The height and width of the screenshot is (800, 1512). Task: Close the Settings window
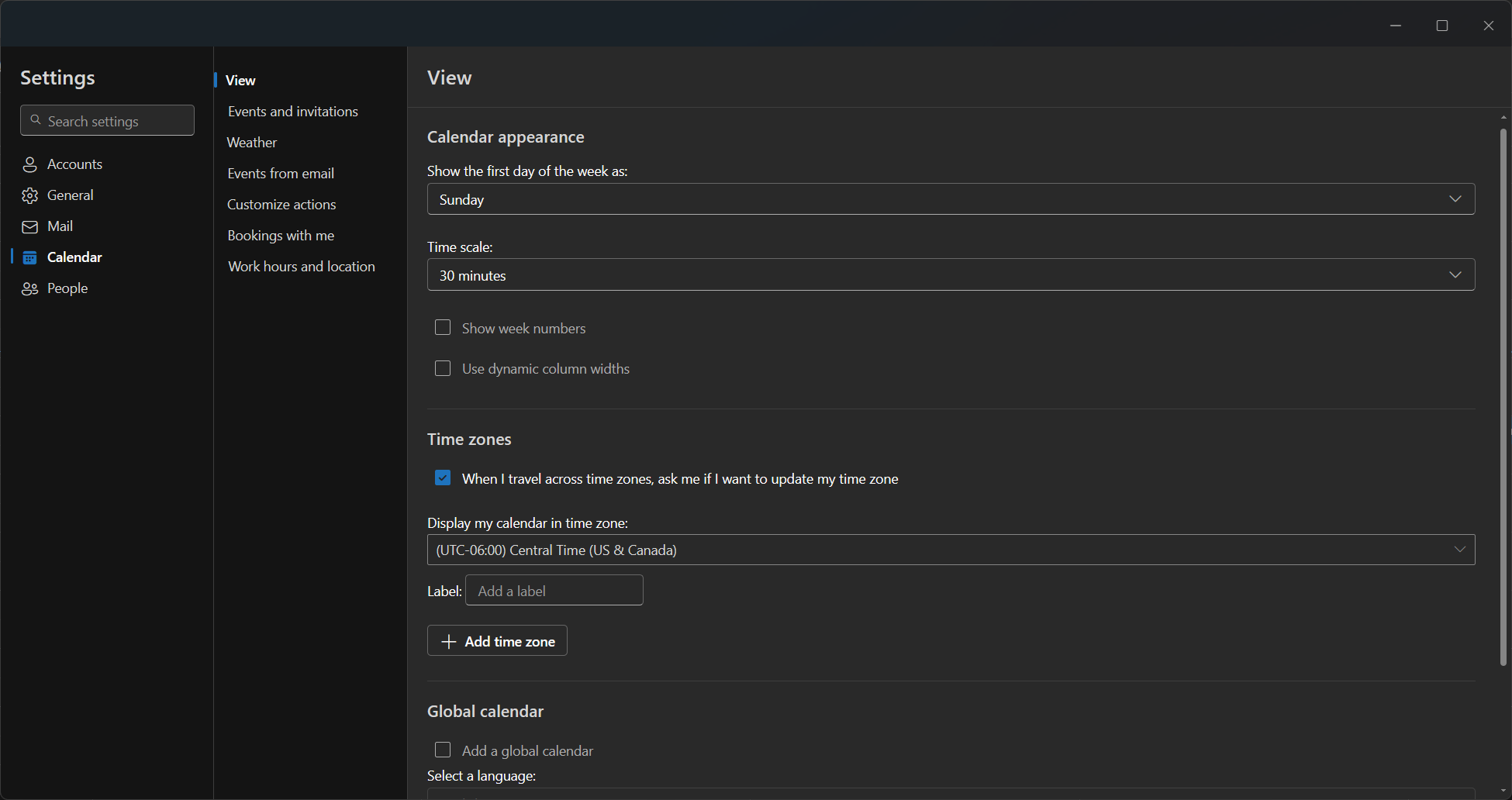tap(1489, 26)
